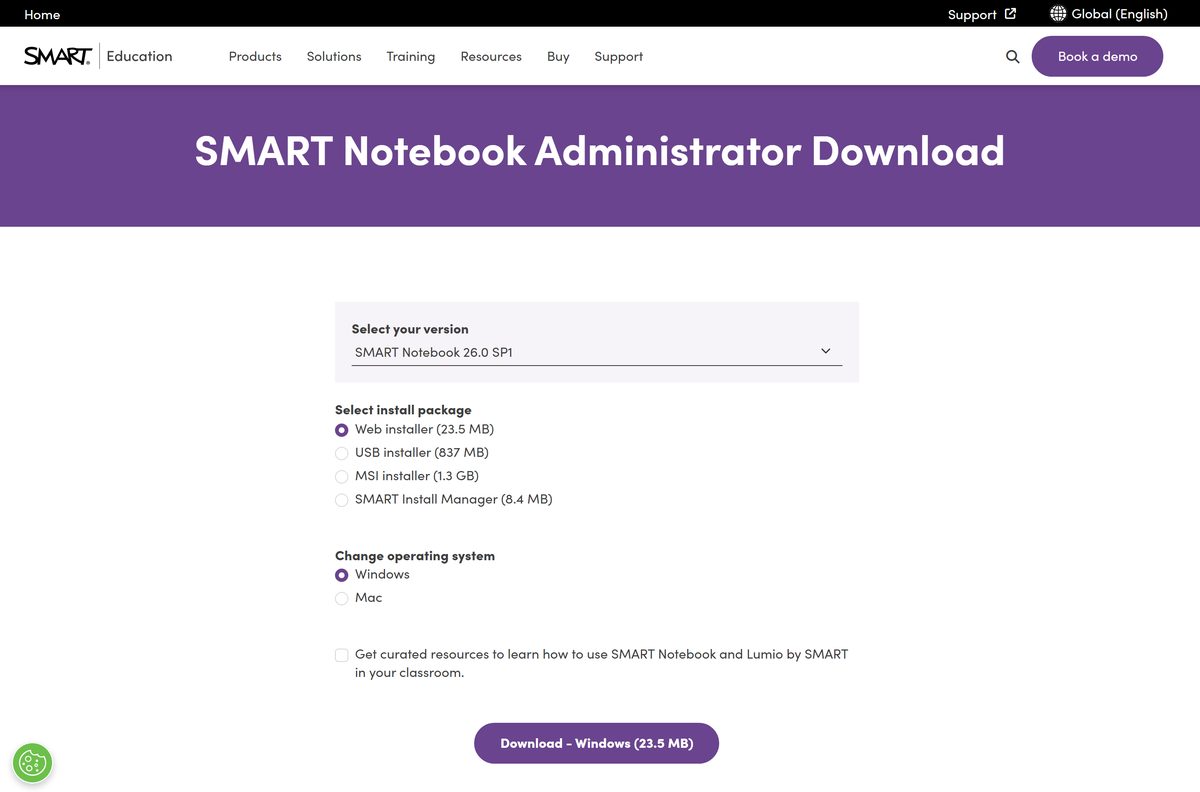Go to the Home link

(x=42, y=14)
